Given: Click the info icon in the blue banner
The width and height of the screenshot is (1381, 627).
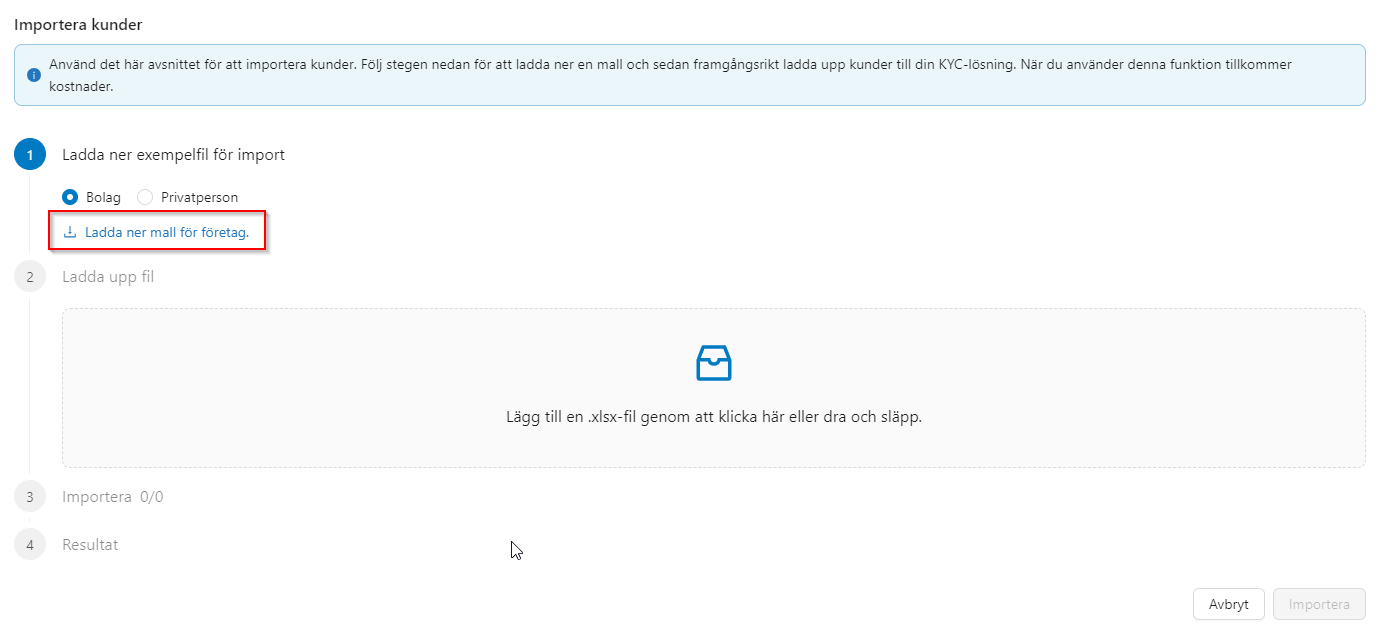Looking at the screenshot, I should coord(34,75).
